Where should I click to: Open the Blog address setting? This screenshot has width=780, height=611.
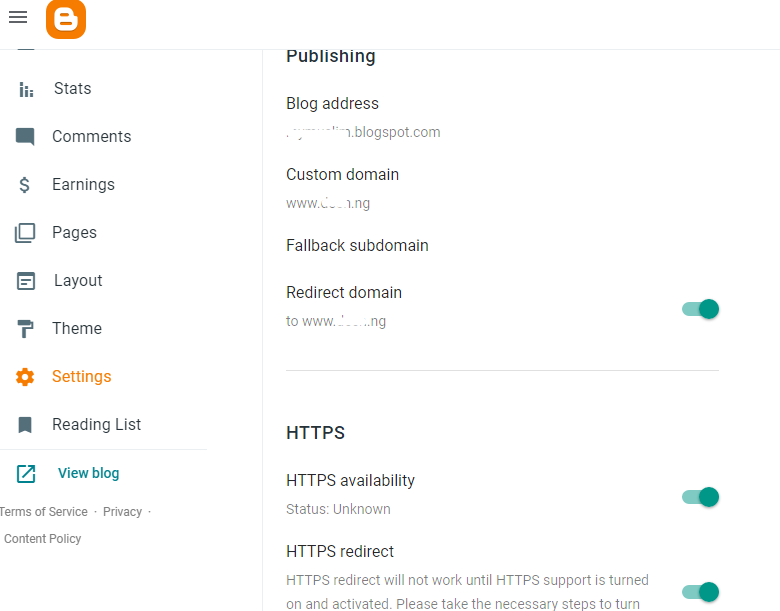(x=332, y=104)
